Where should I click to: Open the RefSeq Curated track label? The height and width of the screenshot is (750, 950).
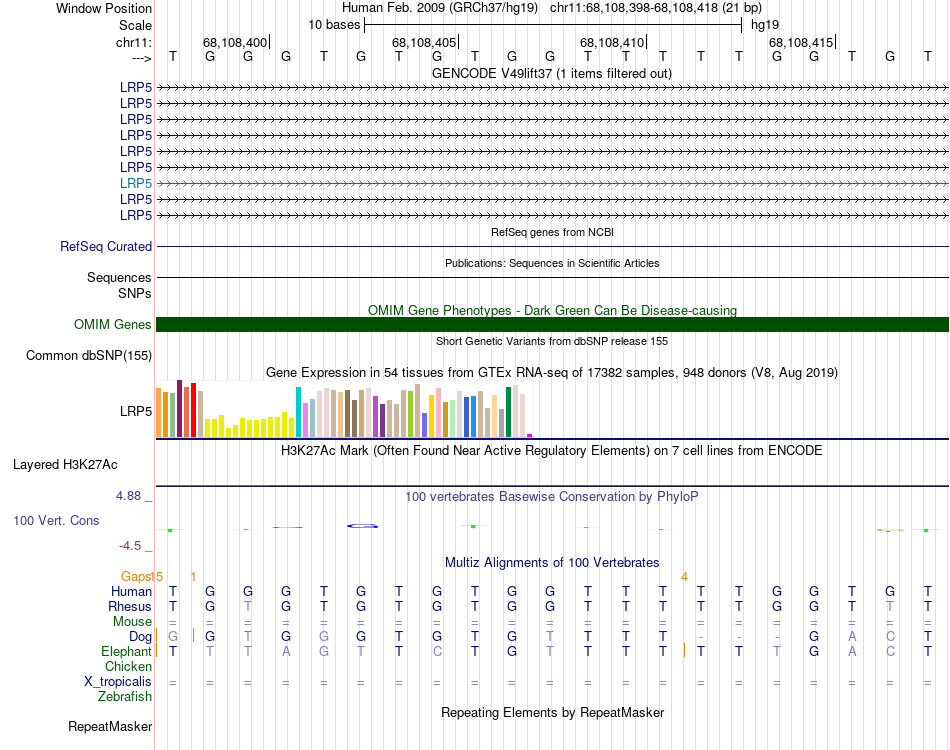(x=106, y=246)
